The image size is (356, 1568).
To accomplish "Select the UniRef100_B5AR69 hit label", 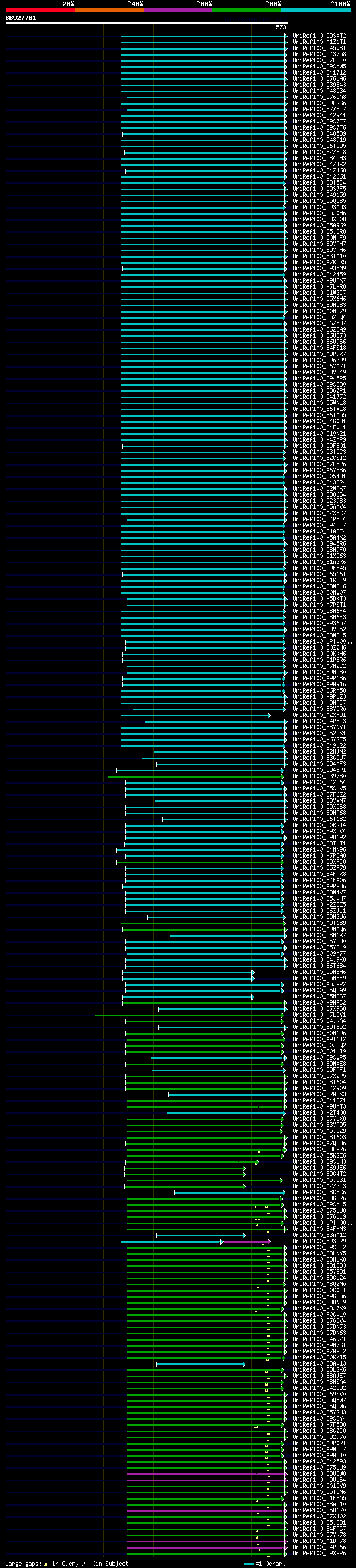I will coord(319,226).
